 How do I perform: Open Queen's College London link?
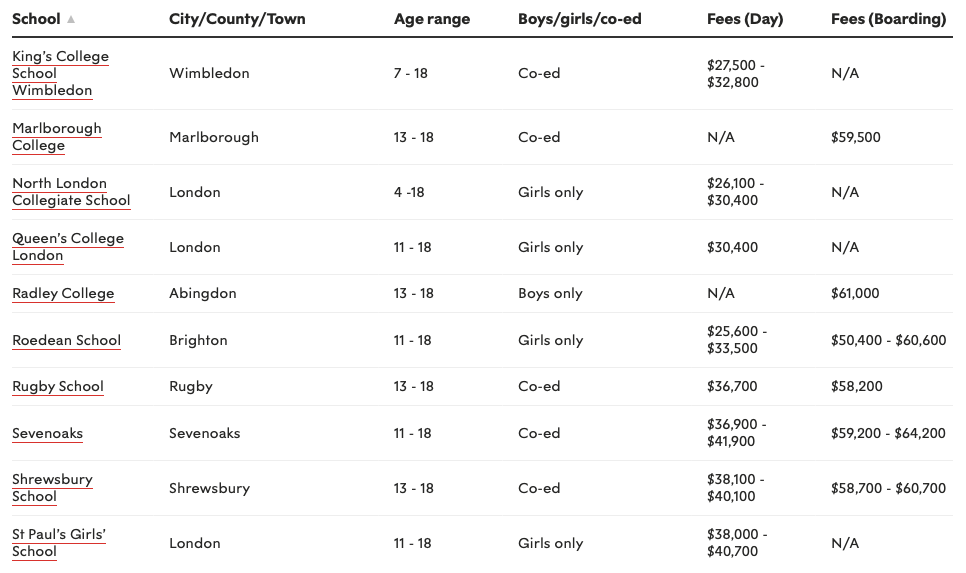click(x=68, y=246)
